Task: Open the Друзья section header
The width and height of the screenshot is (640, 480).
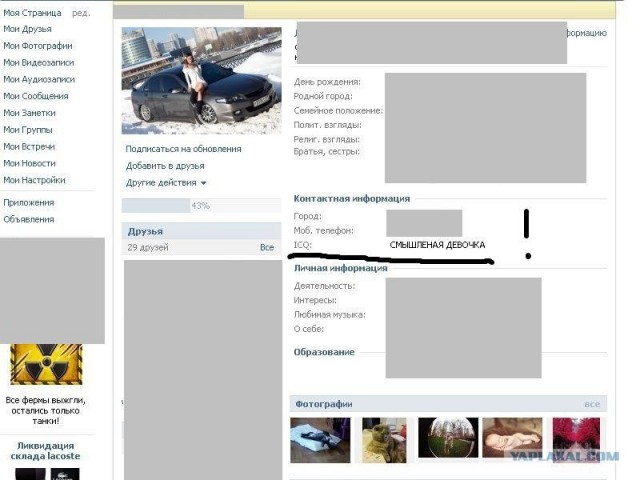Action: pyautogui.click(x=202, y=231)
